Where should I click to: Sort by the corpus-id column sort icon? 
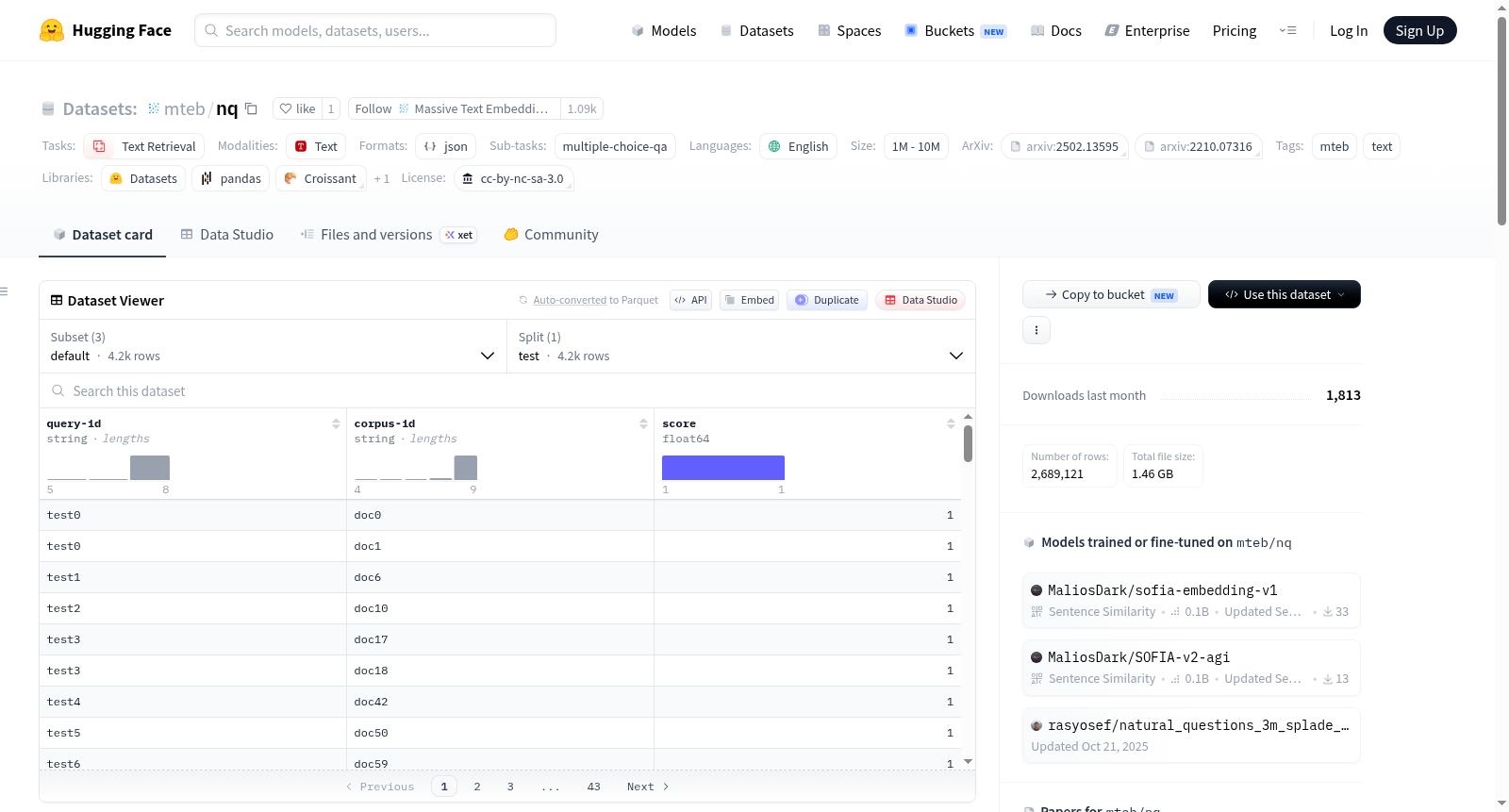click(643, 423)
